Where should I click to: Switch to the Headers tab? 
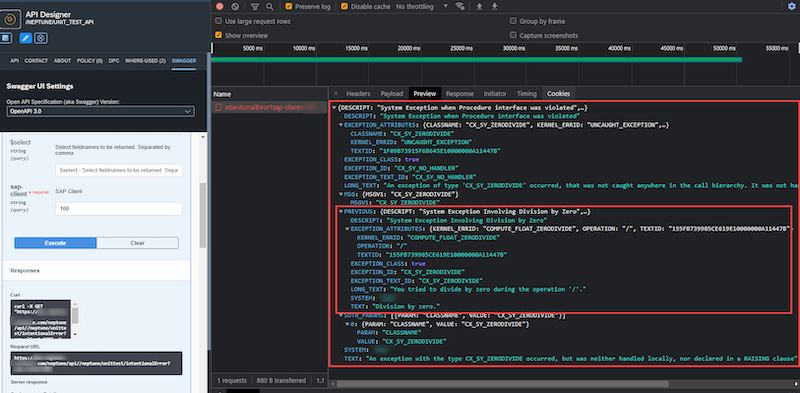click(x=358, y=93)
